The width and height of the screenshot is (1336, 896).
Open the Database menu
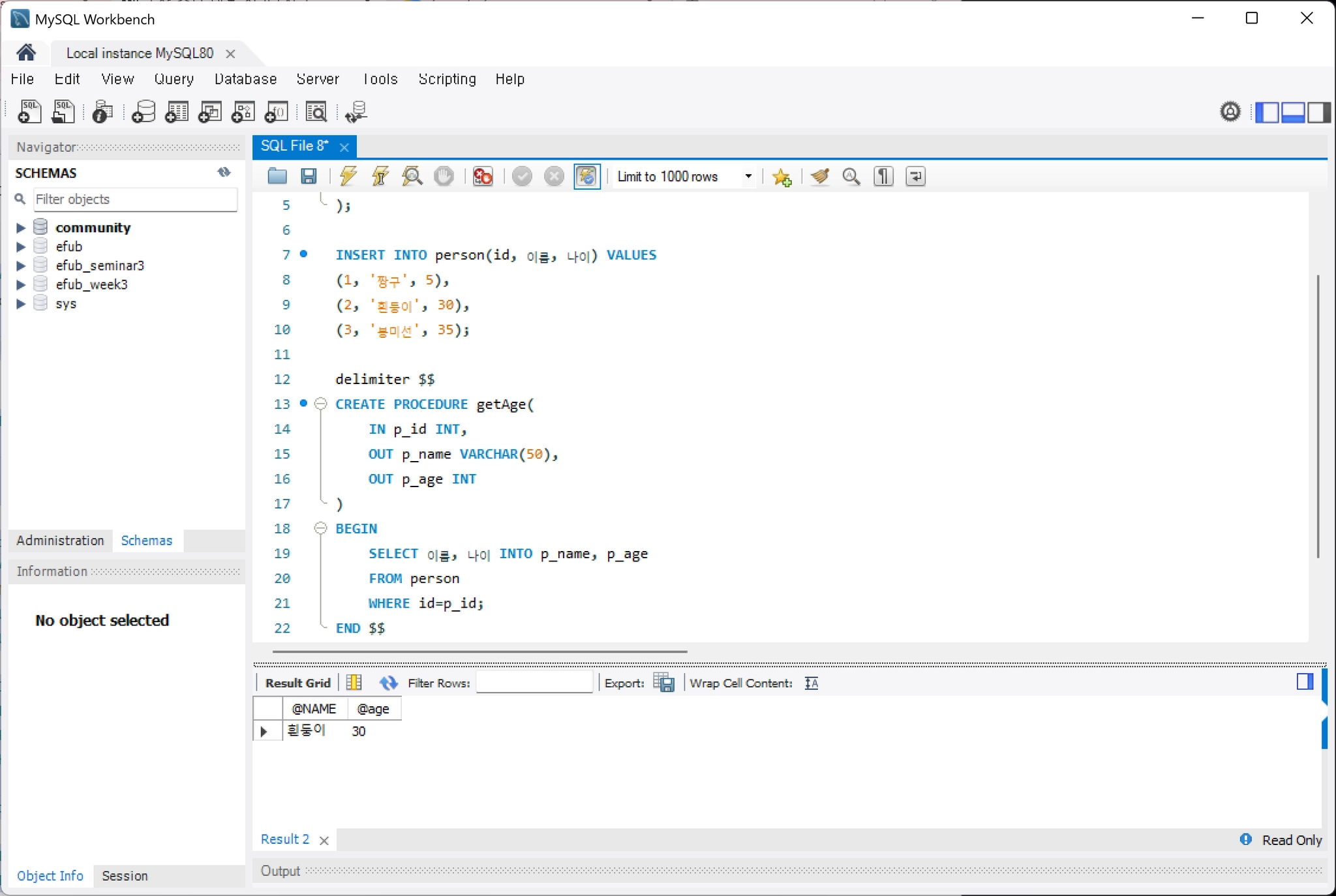point(245,79)
